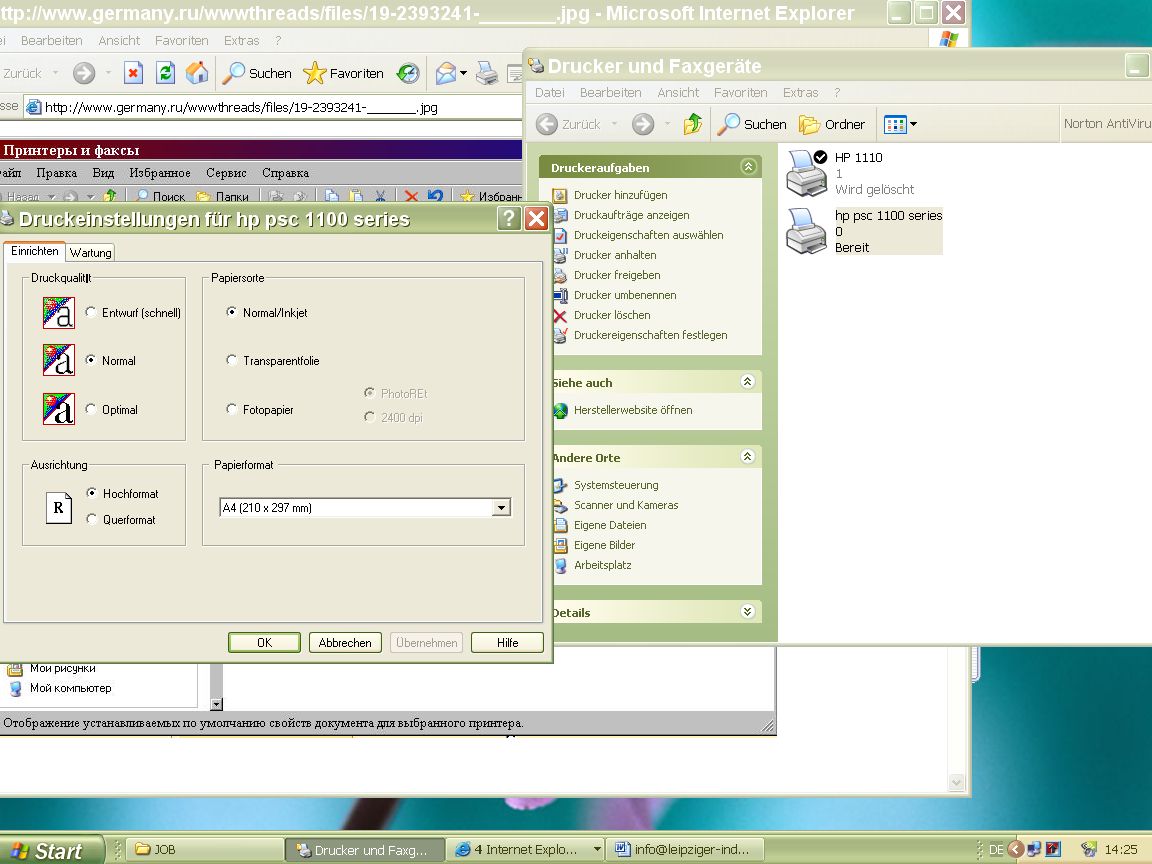Click the Up folder icon in Drucker window
This screenshot has height=864, width=1152.
click(x=692, y=123)
